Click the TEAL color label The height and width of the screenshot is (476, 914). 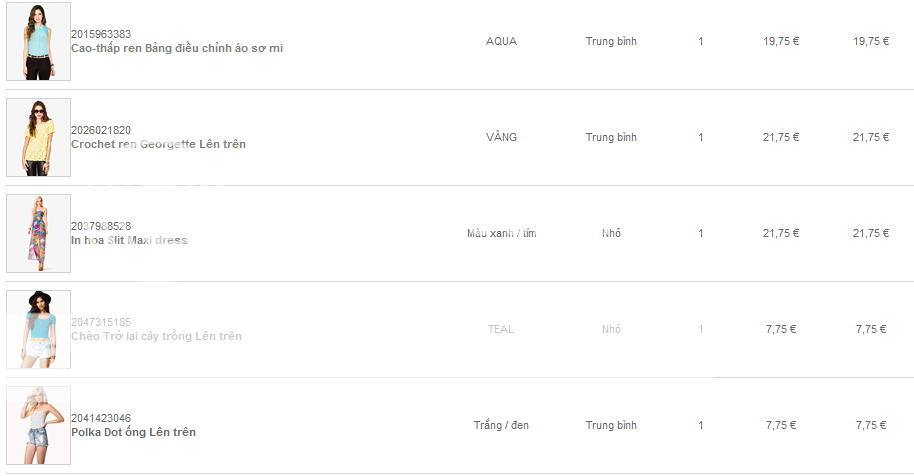(x=501, y=329)
